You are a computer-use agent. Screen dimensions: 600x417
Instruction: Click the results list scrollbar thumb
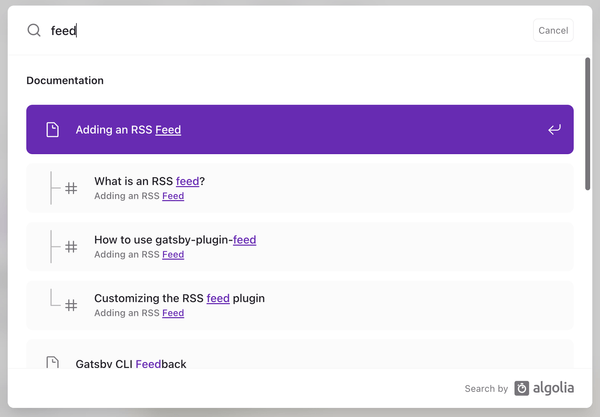tap(587, 124)
